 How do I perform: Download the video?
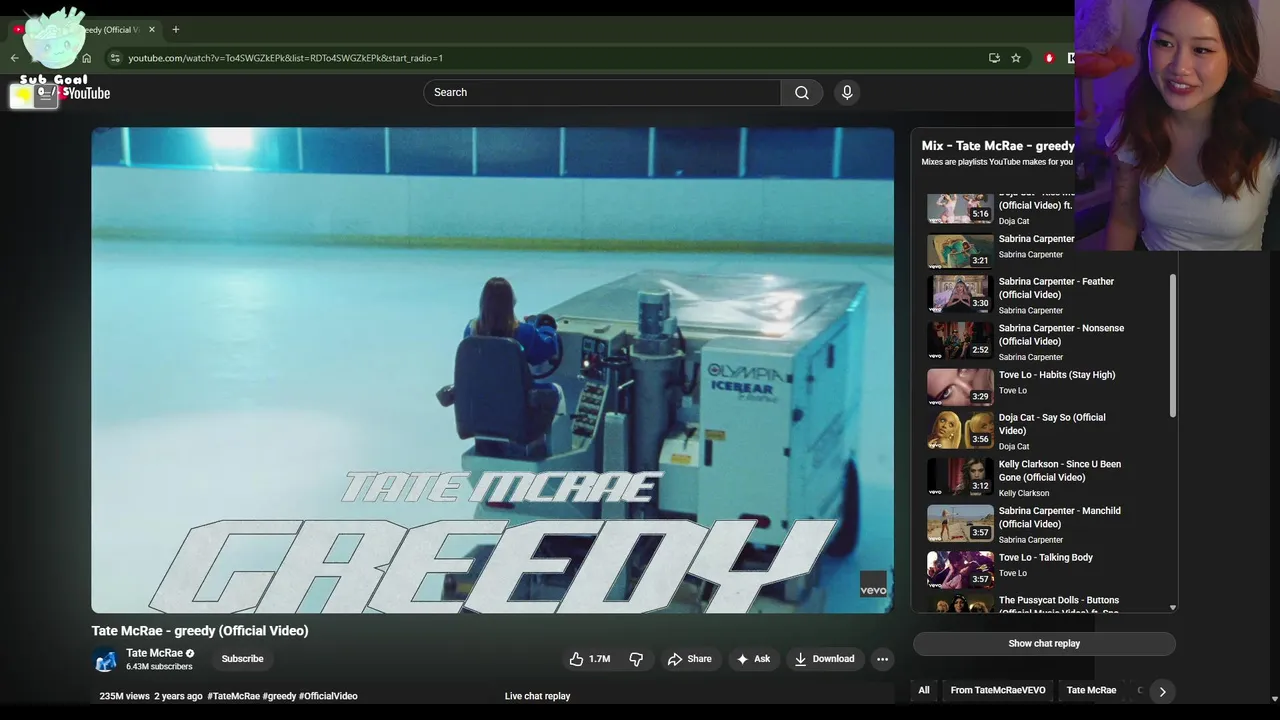(825, 659)
